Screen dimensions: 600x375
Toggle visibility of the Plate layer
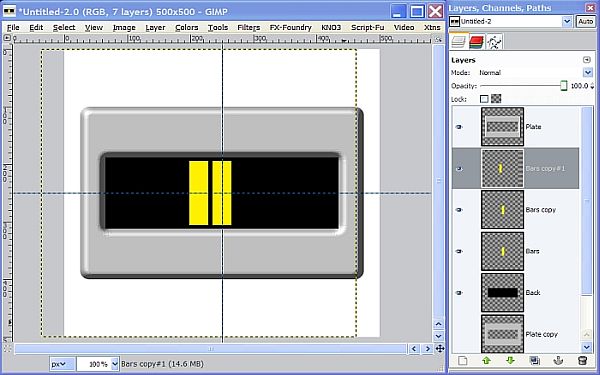pyautogui.click(x=459, y=127)
